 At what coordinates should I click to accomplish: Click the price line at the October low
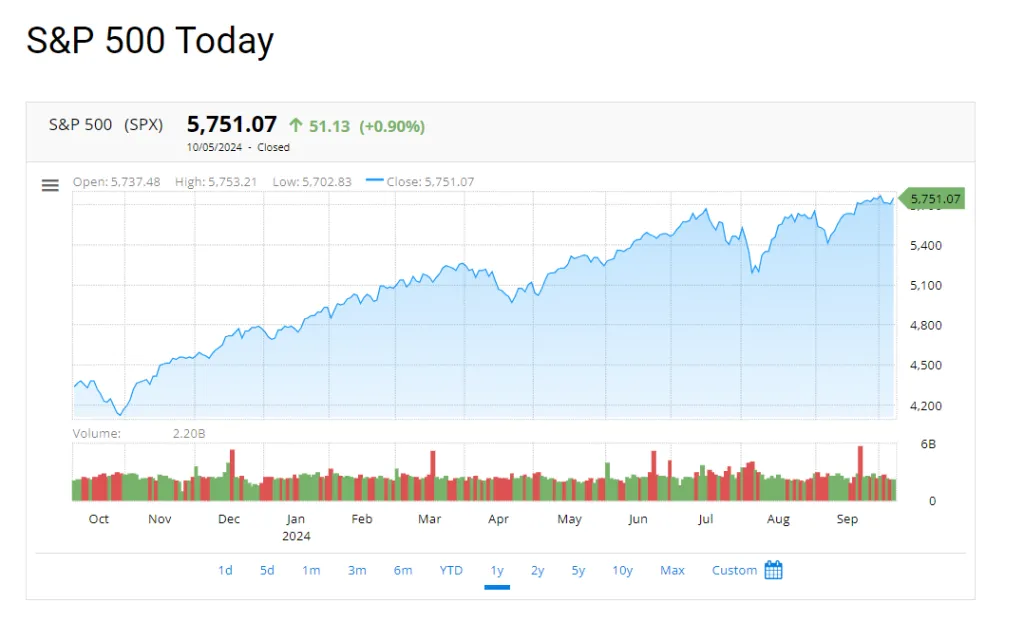tap(120, 414)
